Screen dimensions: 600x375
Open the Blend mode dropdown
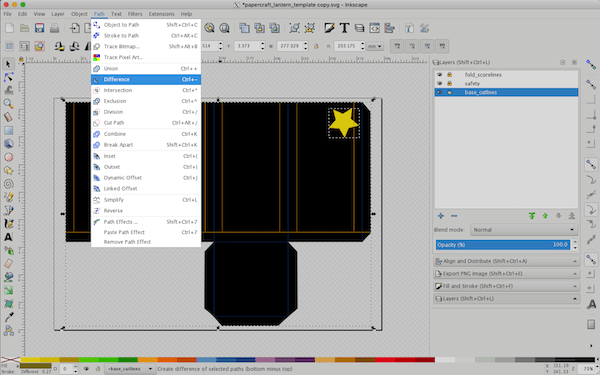pos(523,230)
